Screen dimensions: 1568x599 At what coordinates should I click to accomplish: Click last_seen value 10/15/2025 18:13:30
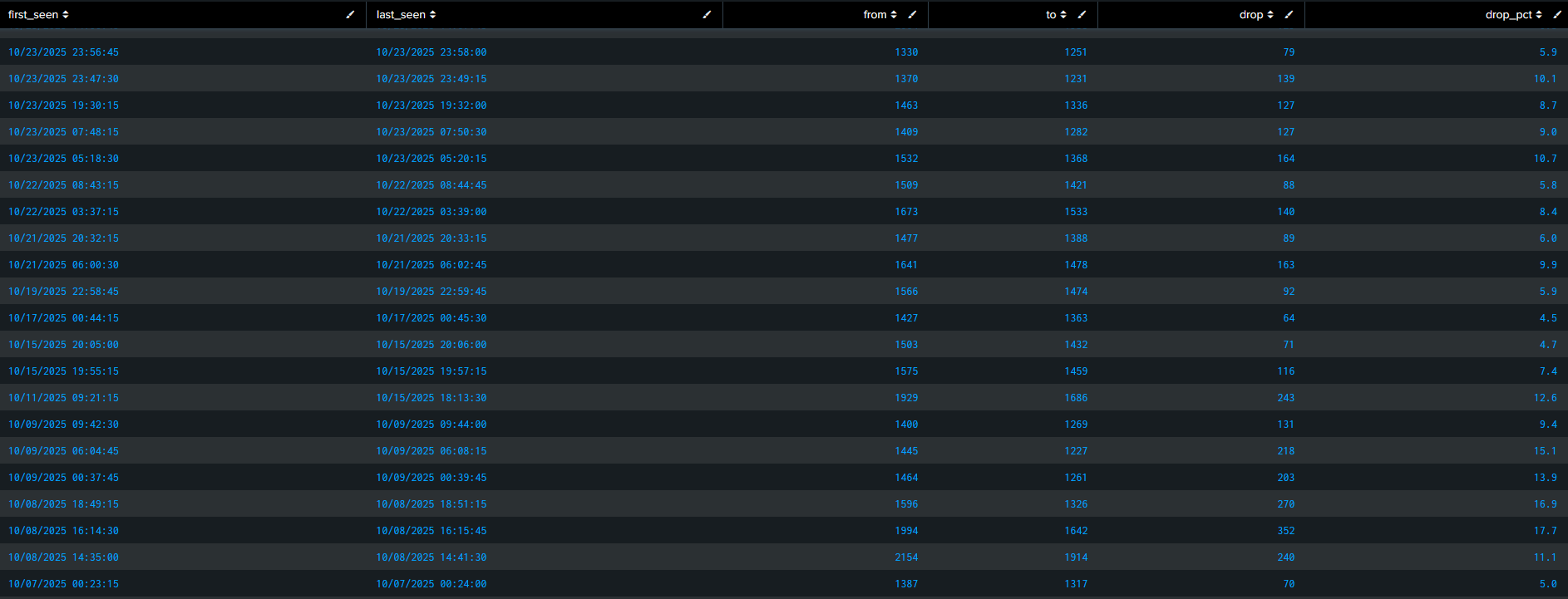coord(431,398)
